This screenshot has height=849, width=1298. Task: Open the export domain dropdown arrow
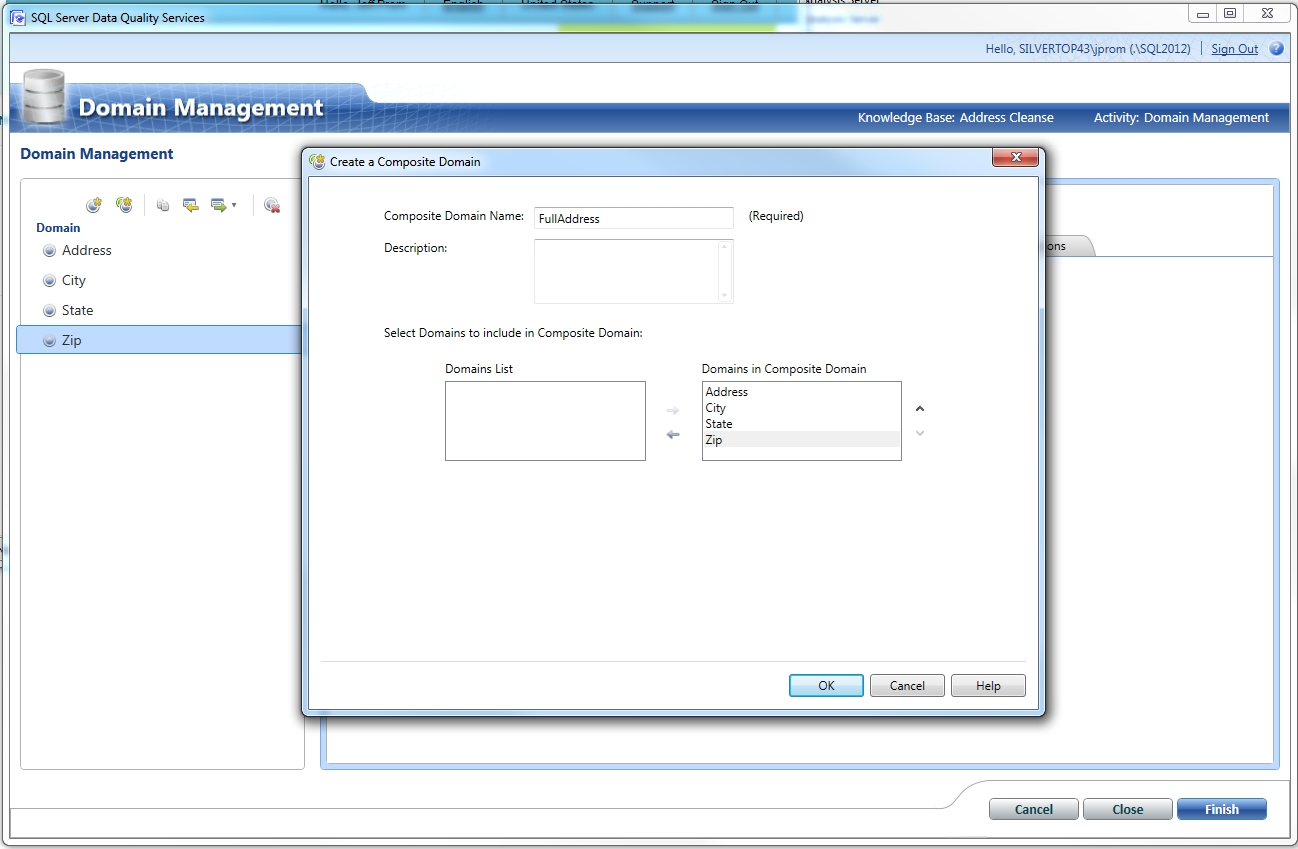(234, 205)
